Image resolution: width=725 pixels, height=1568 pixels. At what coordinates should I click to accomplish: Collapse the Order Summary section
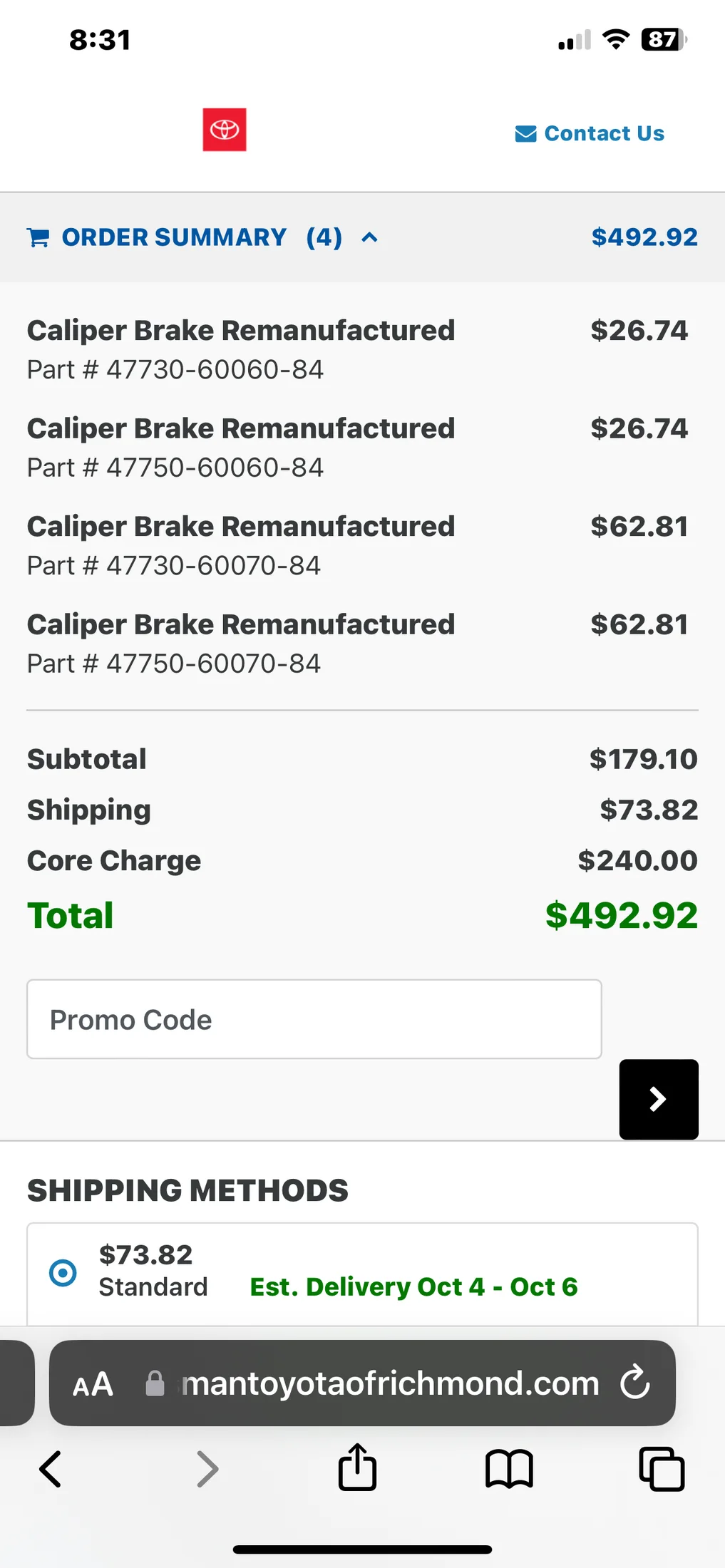pos(369,237)
